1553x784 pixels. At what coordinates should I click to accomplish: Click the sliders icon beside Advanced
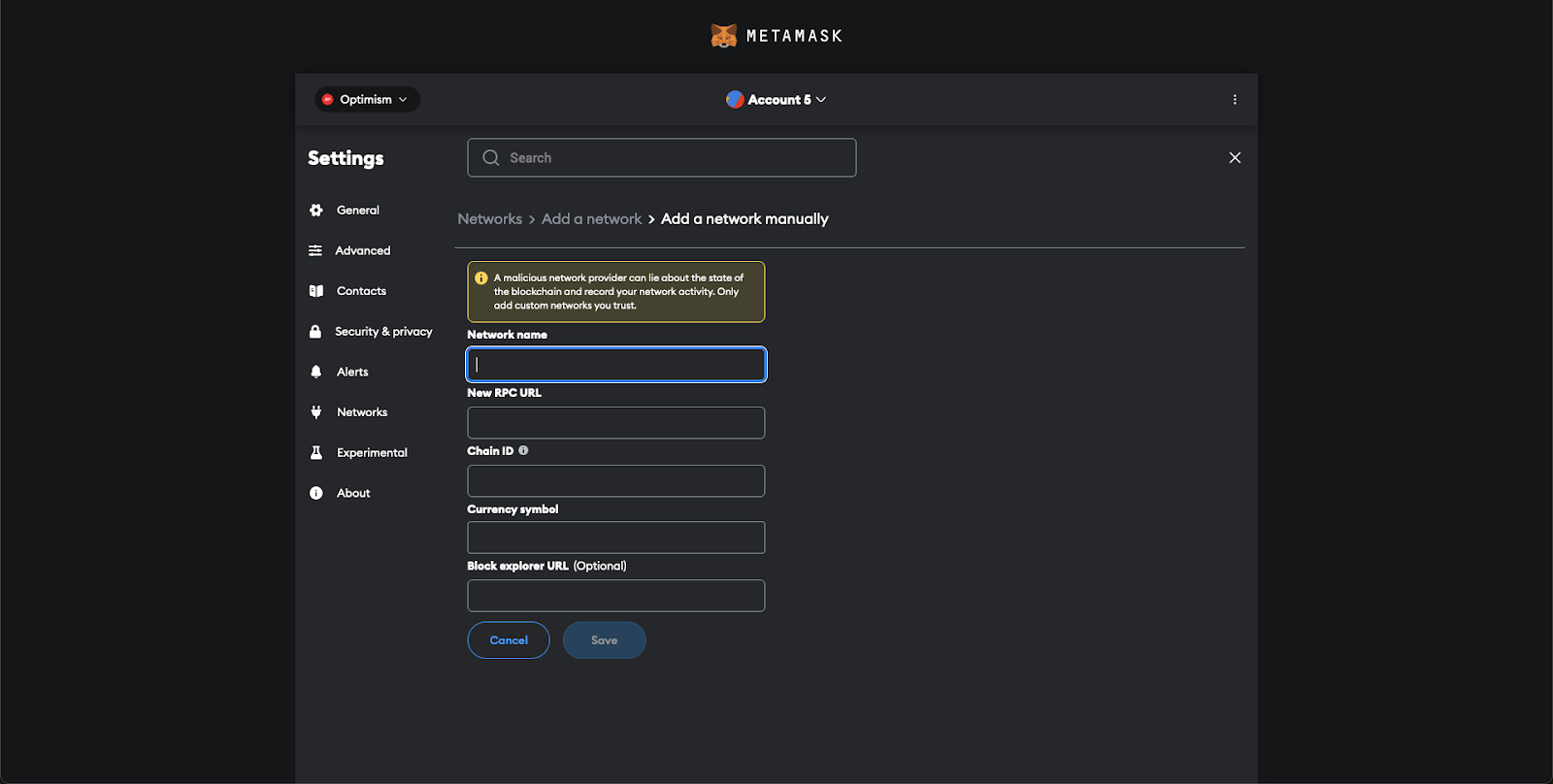pyautogui.click(x=315, y=250)
